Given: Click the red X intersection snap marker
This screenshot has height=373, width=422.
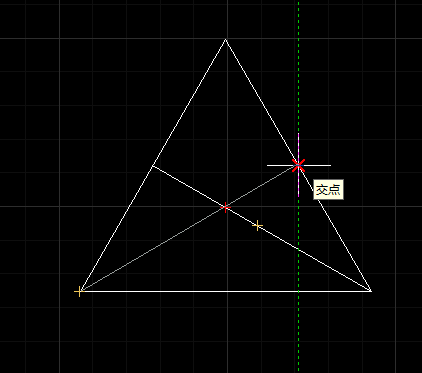Looking at the screenshot, I should point(298,165).
